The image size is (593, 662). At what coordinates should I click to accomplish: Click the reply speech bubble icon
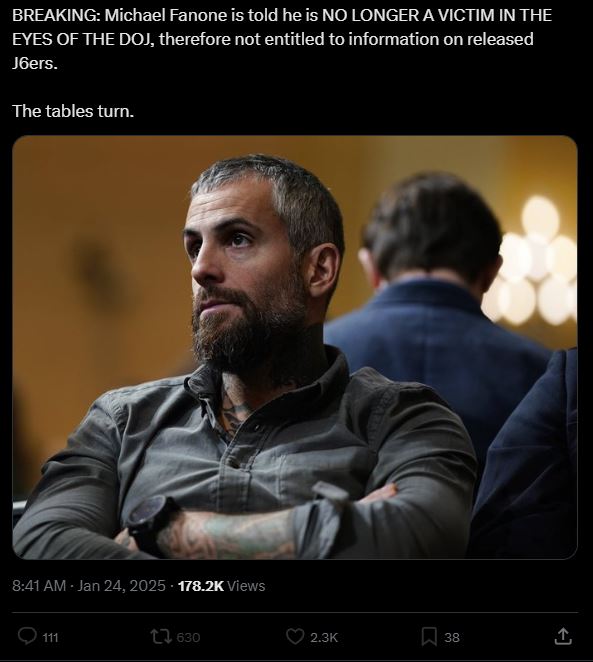[x=27, y=636]
